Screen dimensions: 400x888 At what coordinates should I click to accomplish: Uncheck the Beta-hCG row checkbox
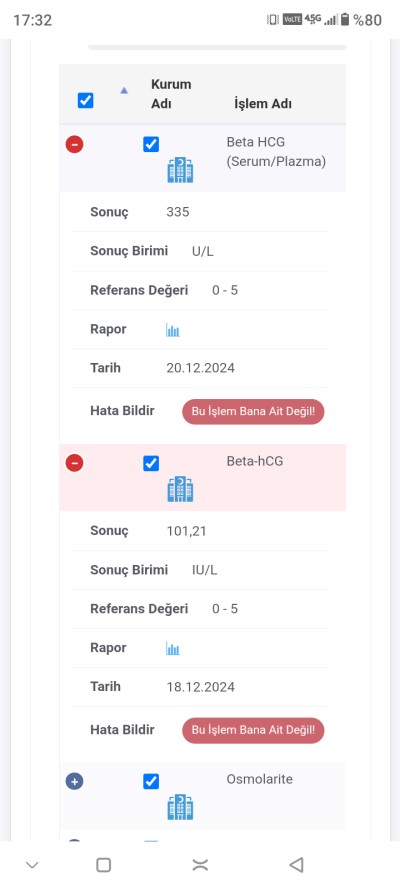click(x=151, y=463)
